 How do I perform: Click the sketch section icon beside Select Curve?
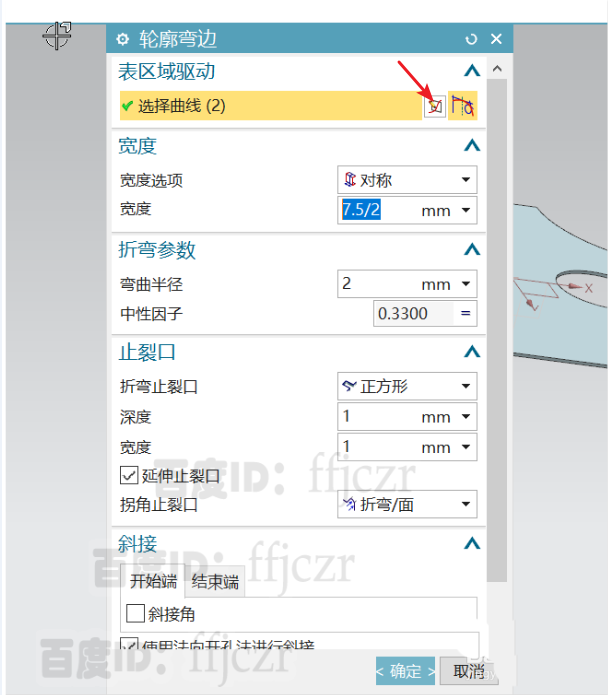[x=435, y=106]
